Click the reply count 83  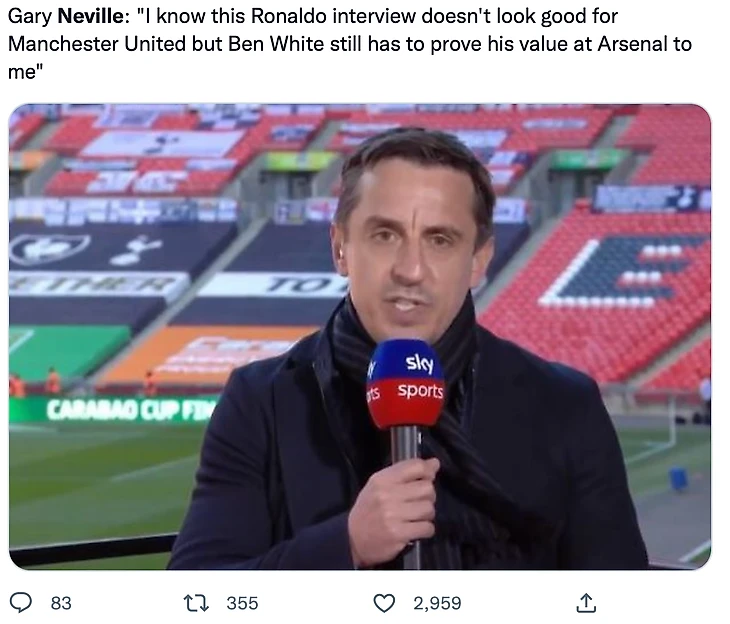61,603
